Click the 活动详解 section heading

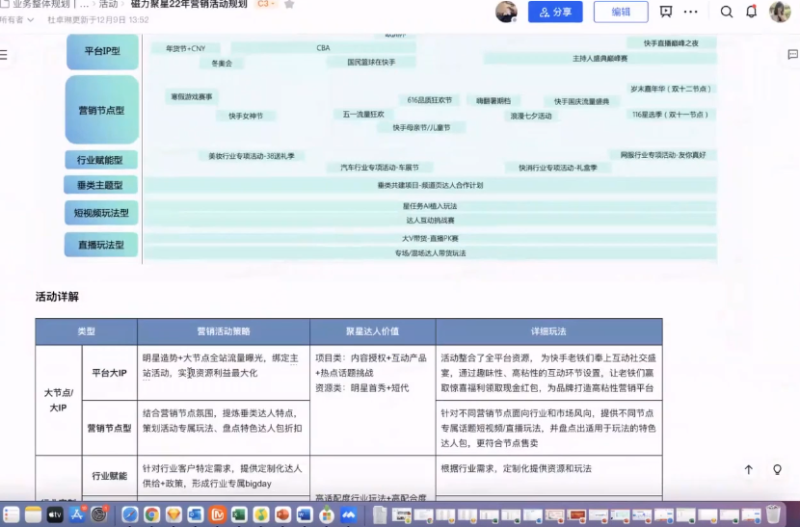(57, 296)
